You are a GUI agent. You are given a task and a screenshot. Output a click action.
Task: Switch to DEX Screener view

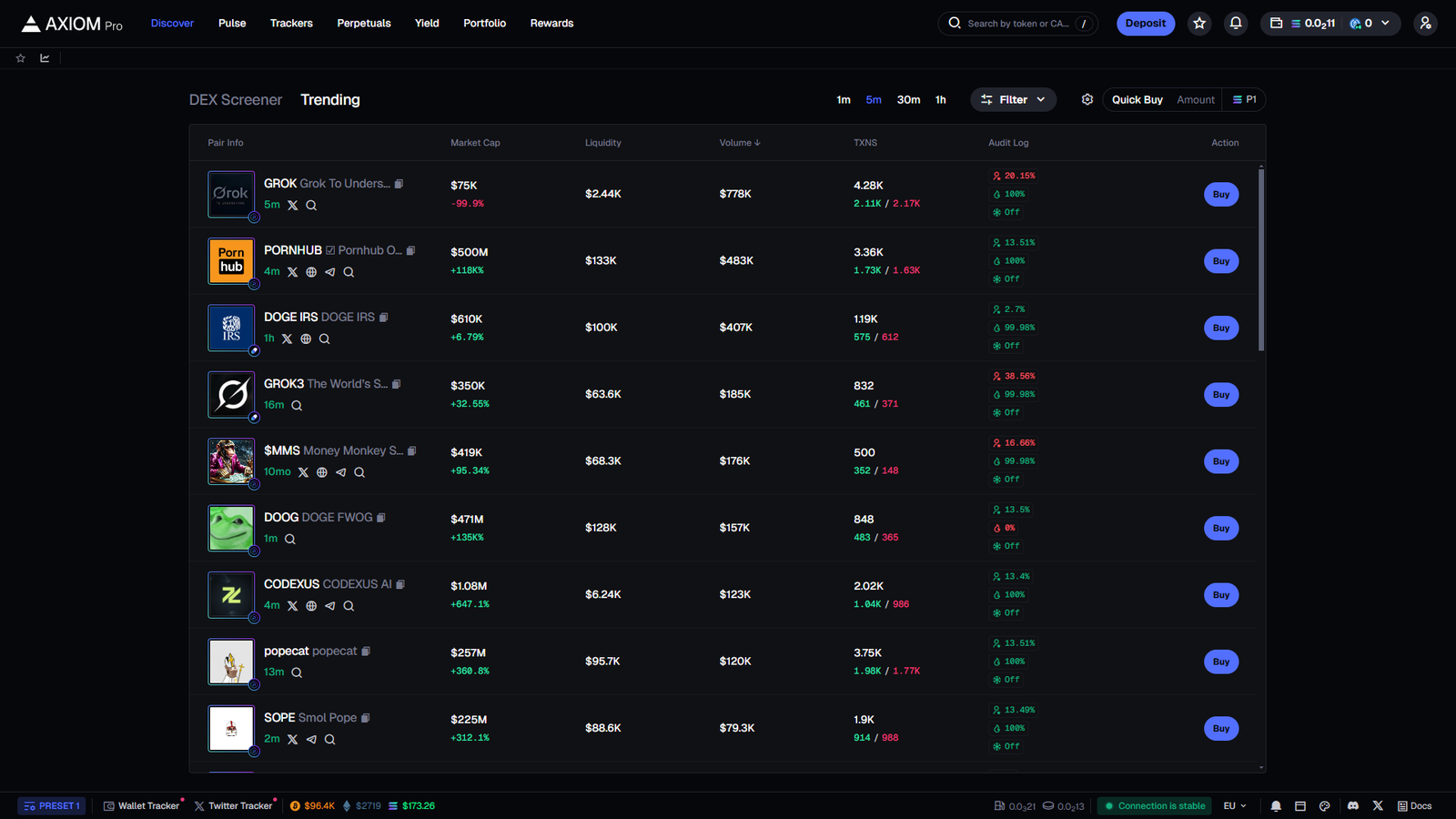[236, 100]
